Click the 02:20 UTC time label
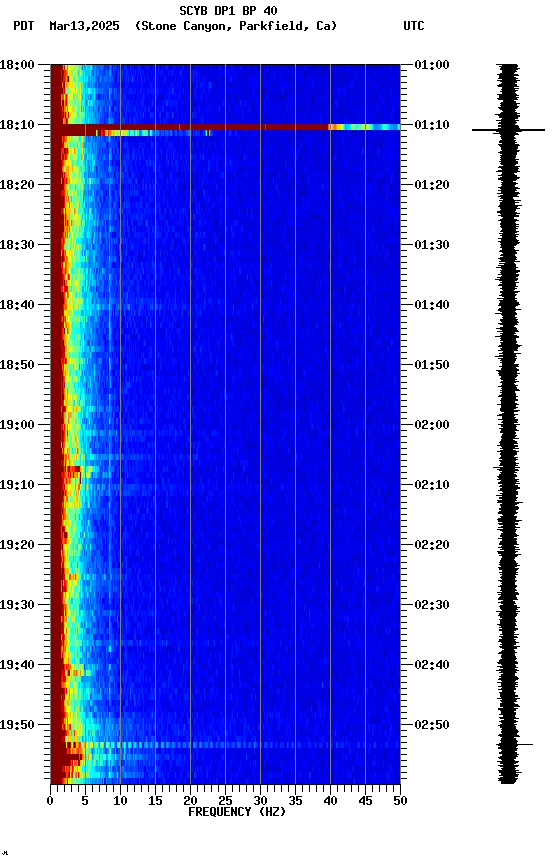The width and height of the screenshot is (552, 864). [x=432, y=545]
